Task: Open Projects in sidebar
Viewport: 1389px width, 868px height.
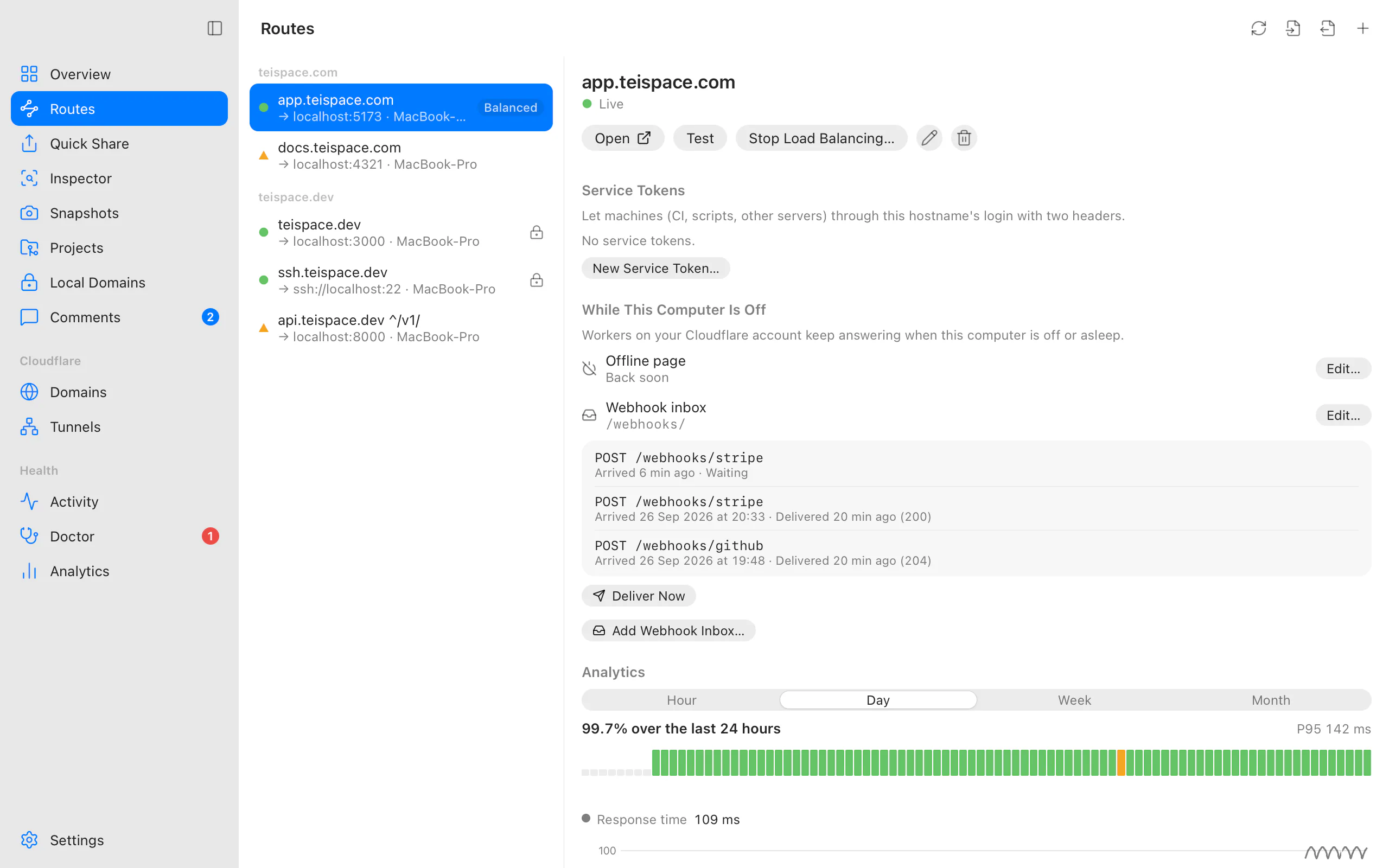Action: pyautogui.click(x=119, y=247)
